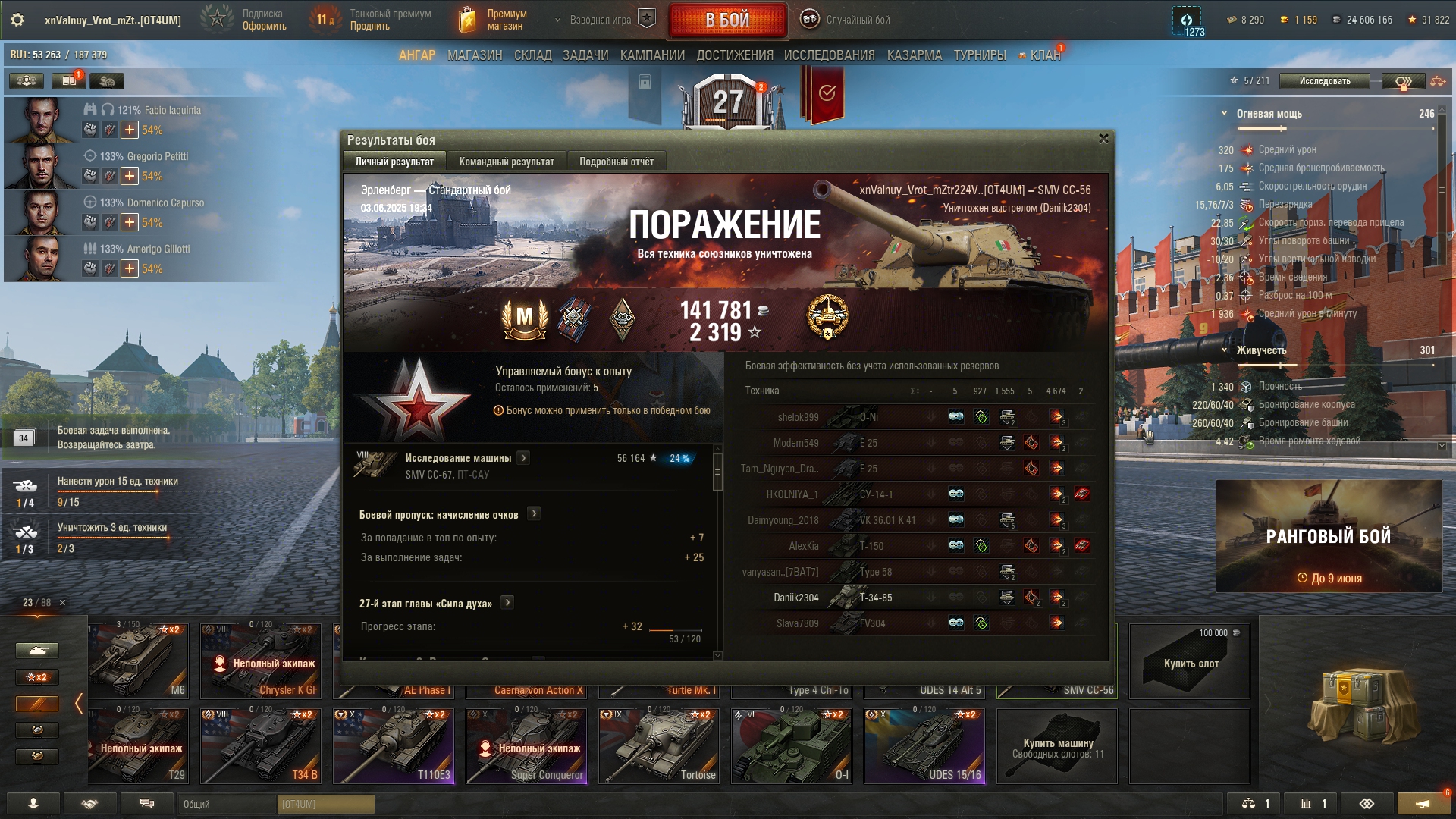Click the Исследовать button
Viewport: 1456px width, 819px height.
pos(1325,81)
